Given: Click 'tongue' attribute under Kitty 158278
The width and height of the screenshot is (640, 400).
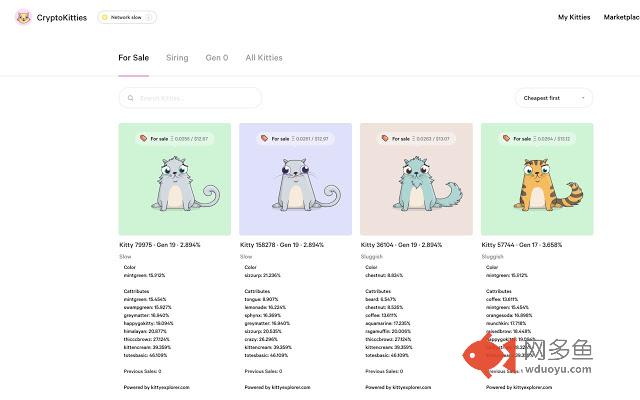Looking at the screenshot, I should pos(262,299).
